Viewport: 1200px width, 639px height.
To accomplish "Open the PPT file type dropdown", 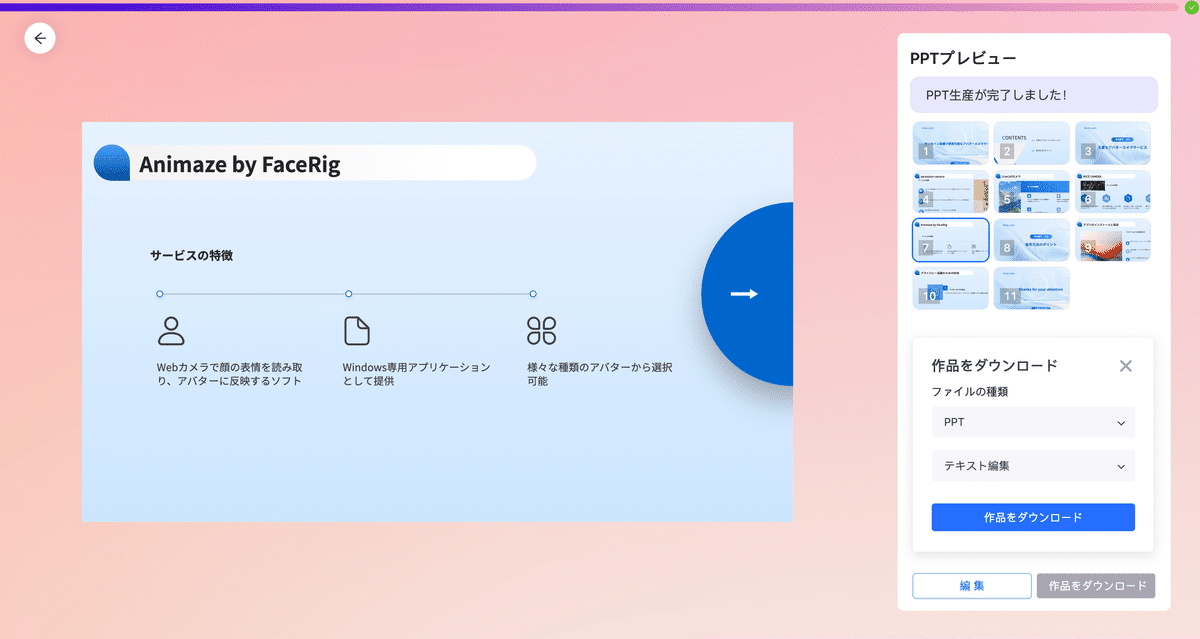I will pos(1032,422).
